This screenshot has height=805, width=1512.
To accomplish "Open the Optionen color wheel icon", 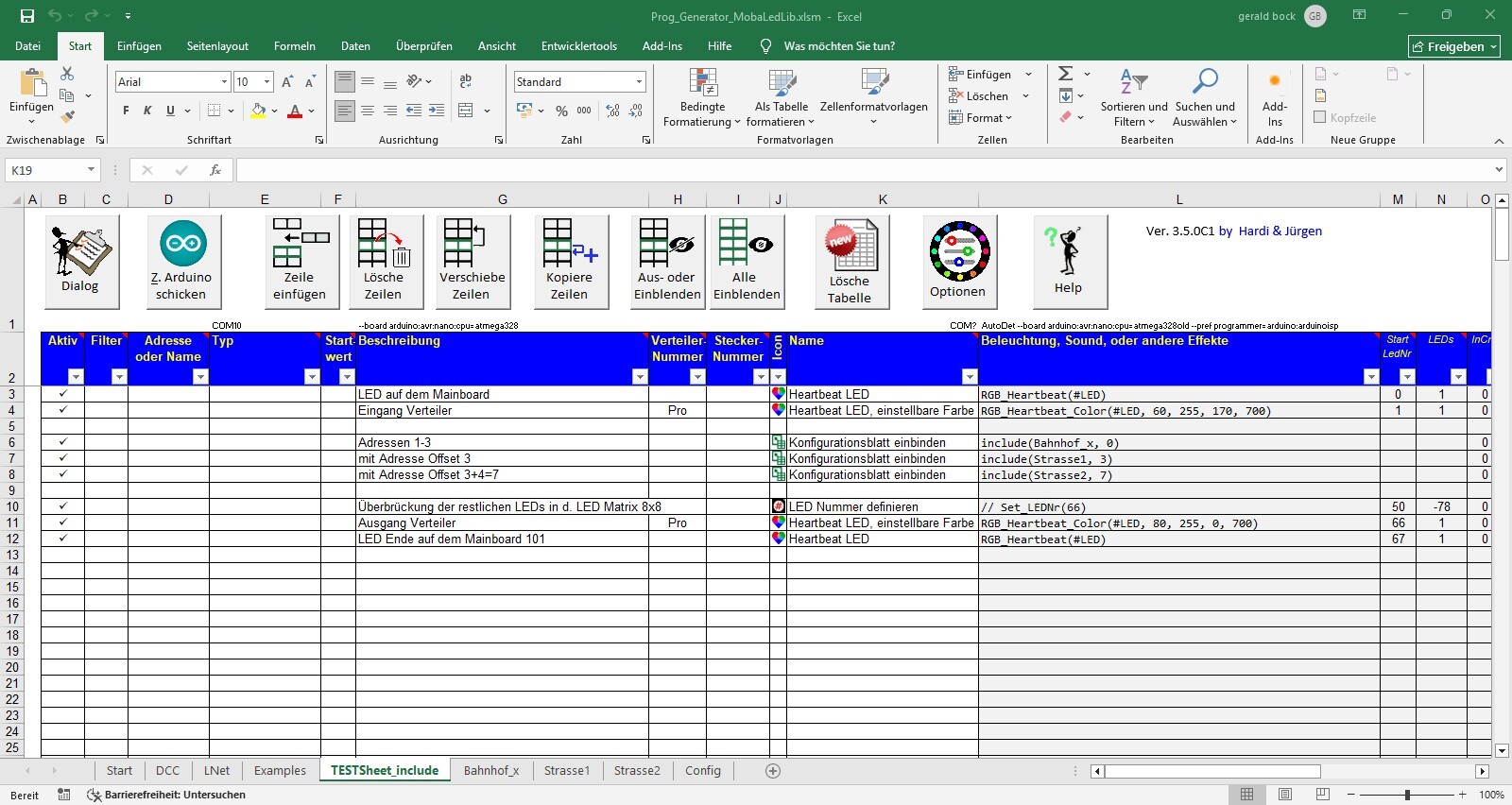I will click(x=958, y=261).
